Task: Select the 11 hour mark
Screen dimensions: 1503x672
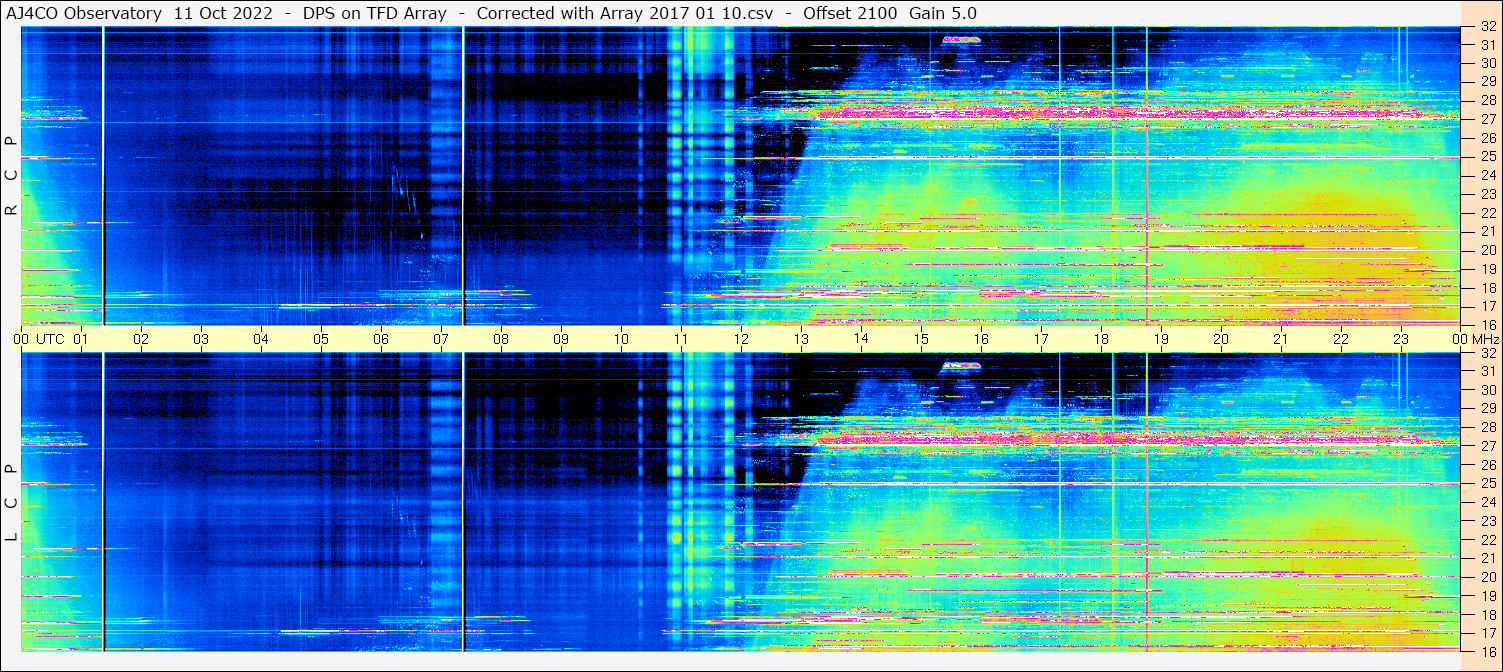Action: (681, 340)
